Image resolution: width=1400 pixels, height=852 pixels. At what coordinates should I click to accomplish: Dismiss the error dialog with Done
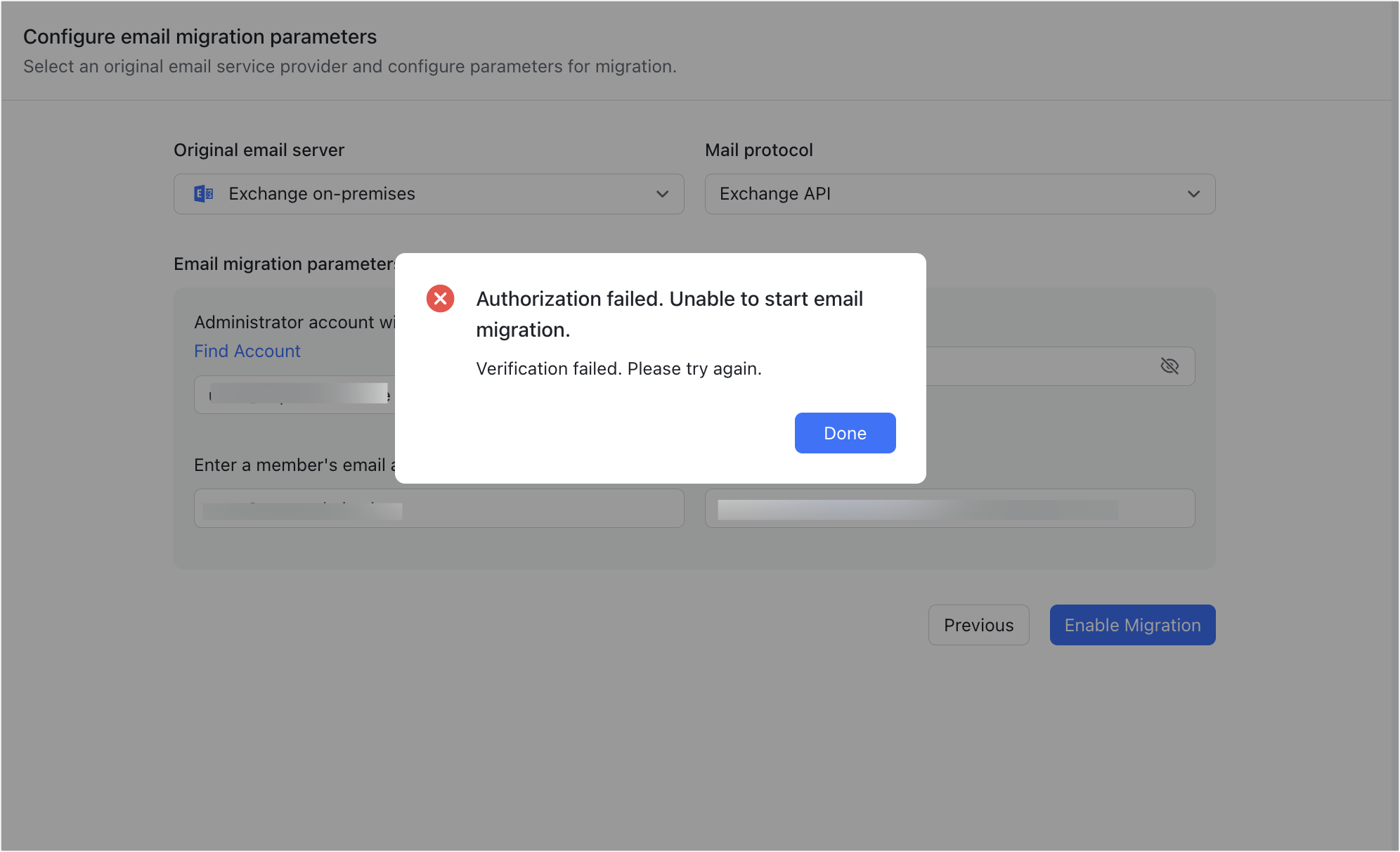tap(845, 433)
